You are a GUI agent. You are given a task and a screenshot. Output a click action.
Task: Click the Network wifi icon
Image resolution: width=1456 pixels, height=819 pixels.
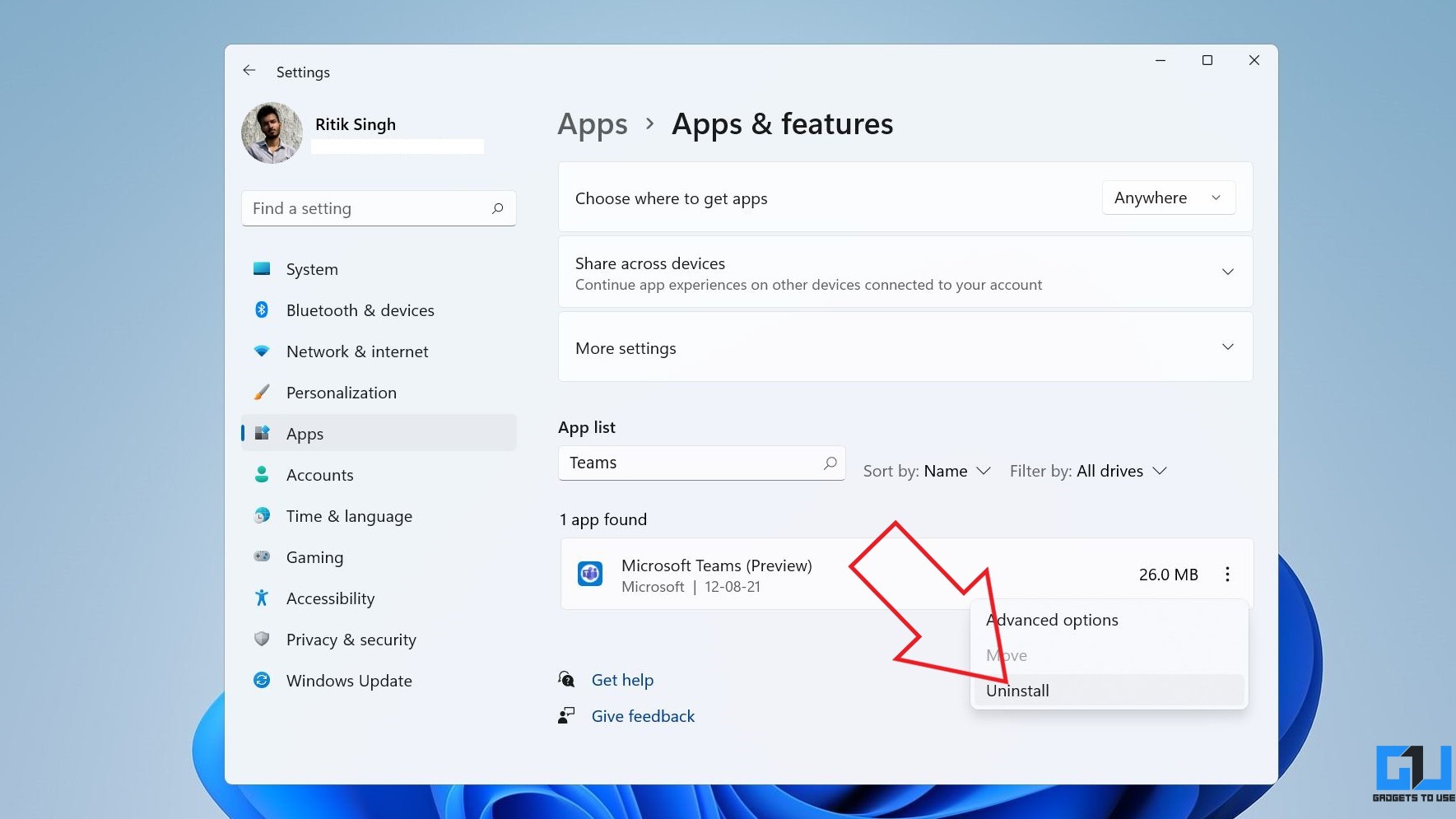(262, 351)
